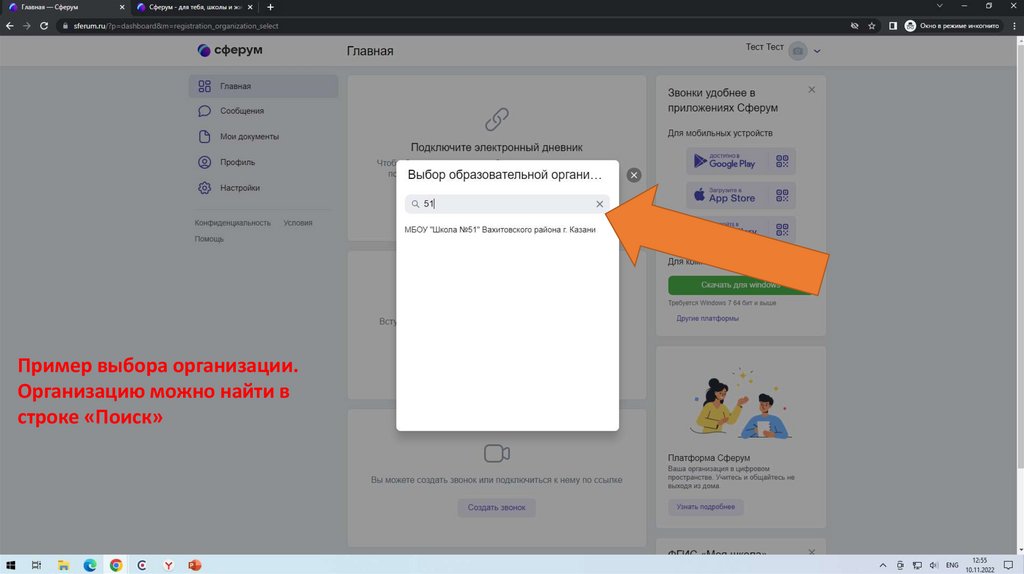The width and height of the screenshot is (1024, 574).
Task: Click the site lock icon in address bar
Action: tap(65, 26)
